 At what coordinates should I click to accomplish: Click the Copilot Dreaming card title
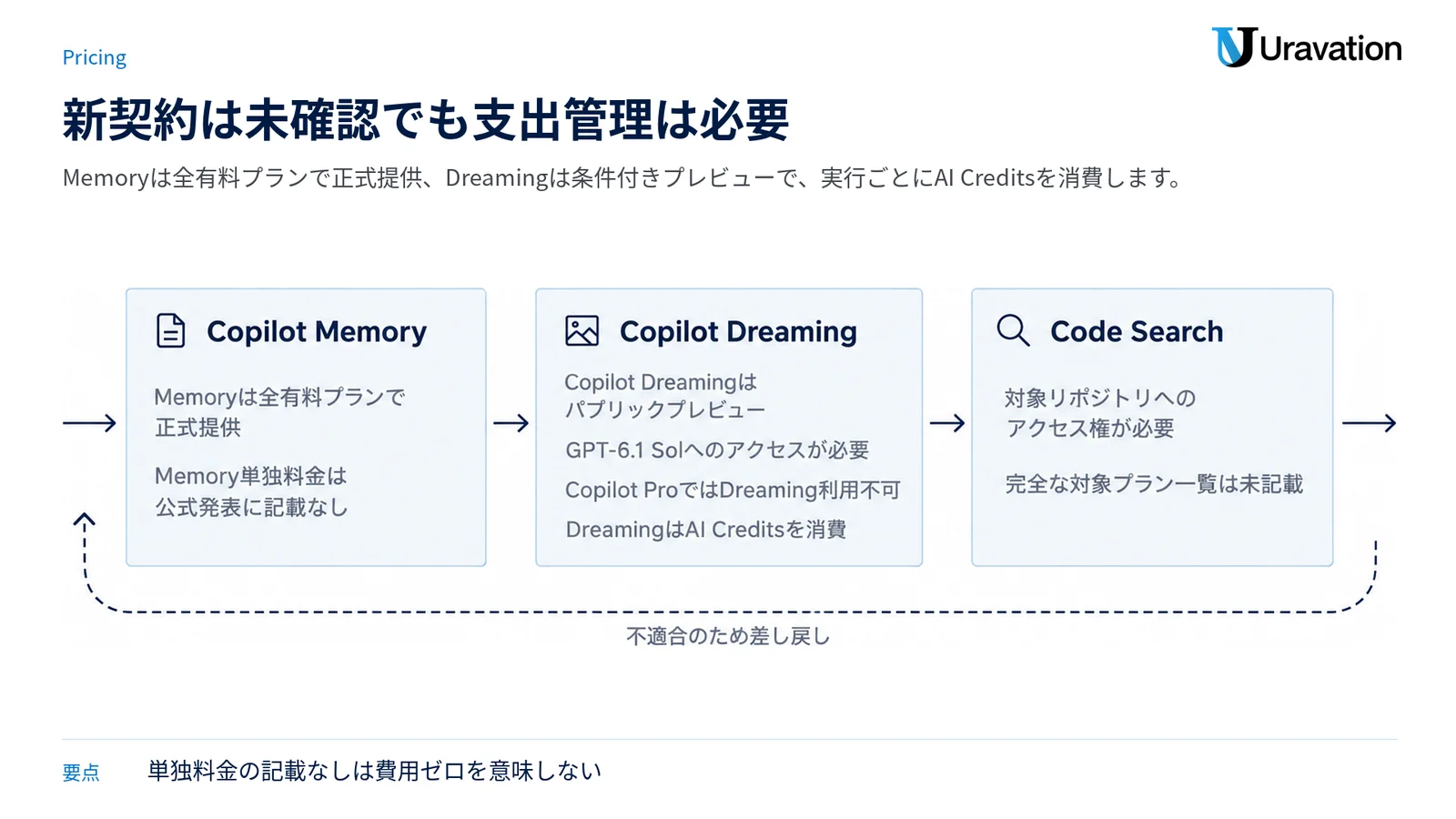[x=738, y=332]
